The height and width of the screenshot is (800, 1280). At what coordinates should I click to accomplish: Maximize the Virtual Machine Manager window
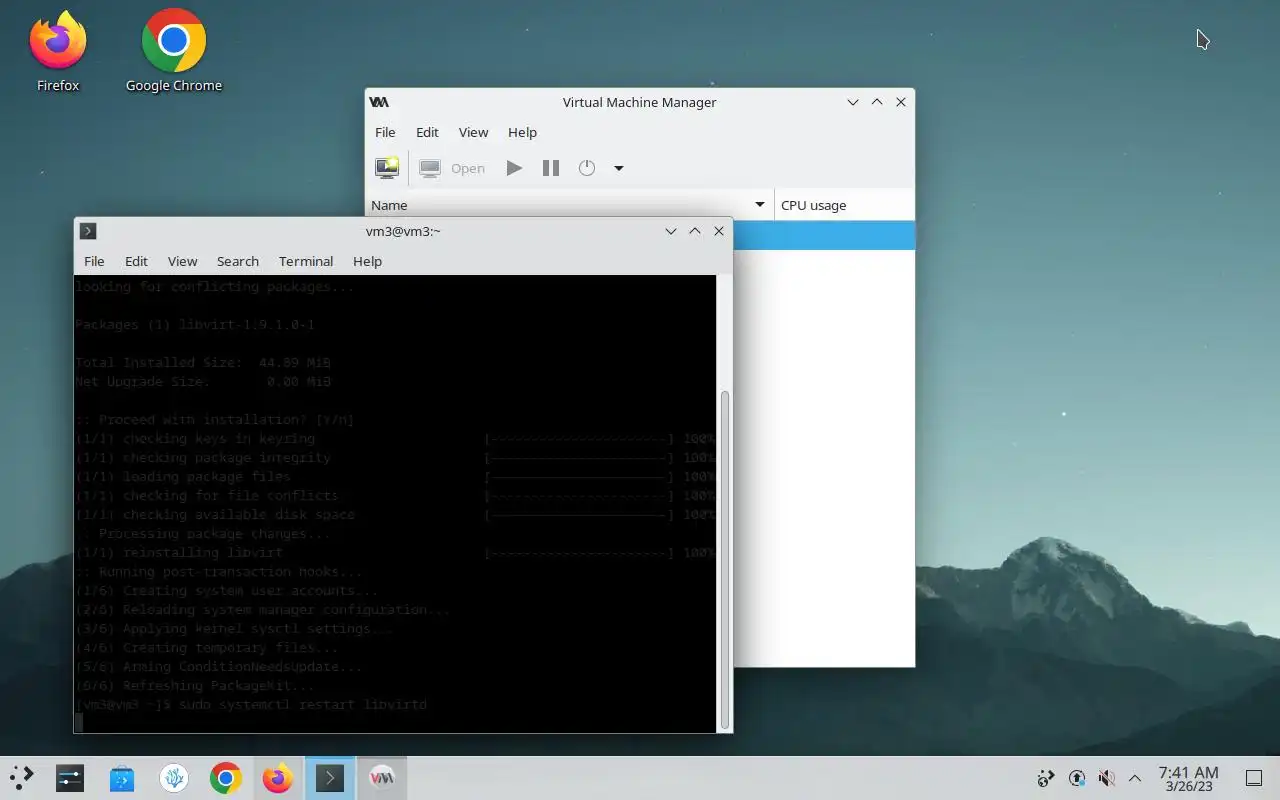877,102
